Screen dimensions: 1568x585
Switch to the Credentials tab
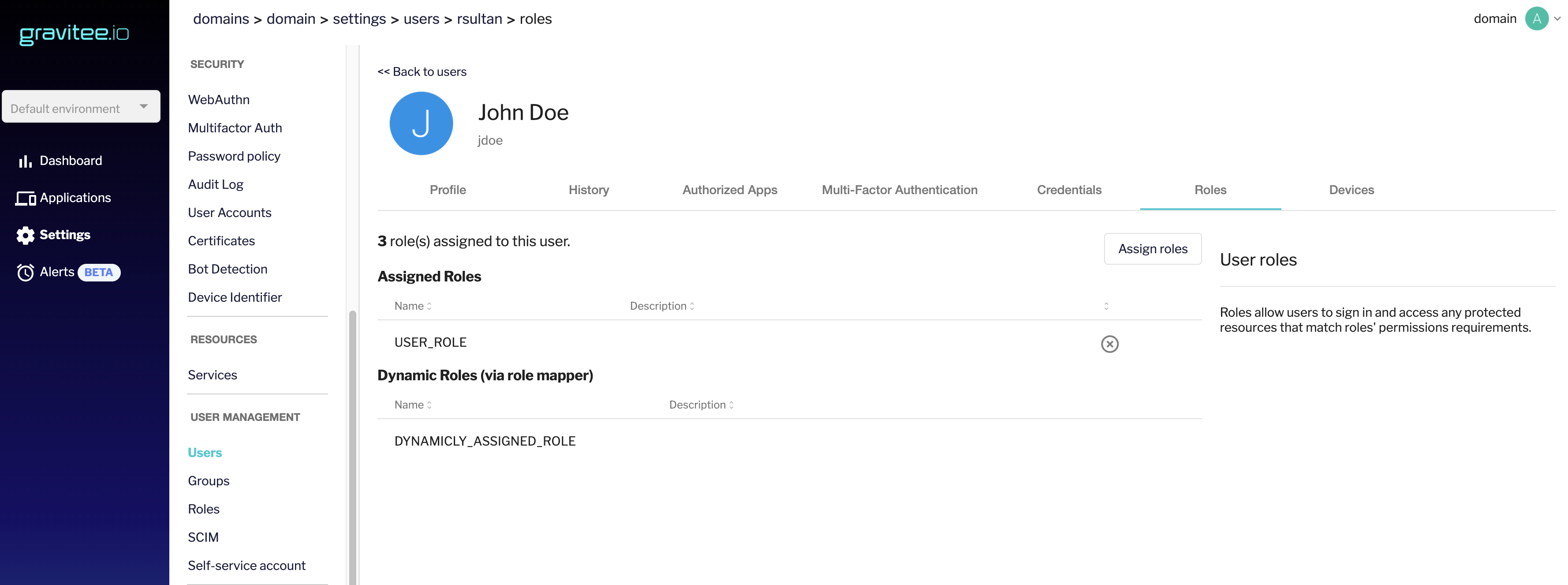click(x=1068, y=190)
